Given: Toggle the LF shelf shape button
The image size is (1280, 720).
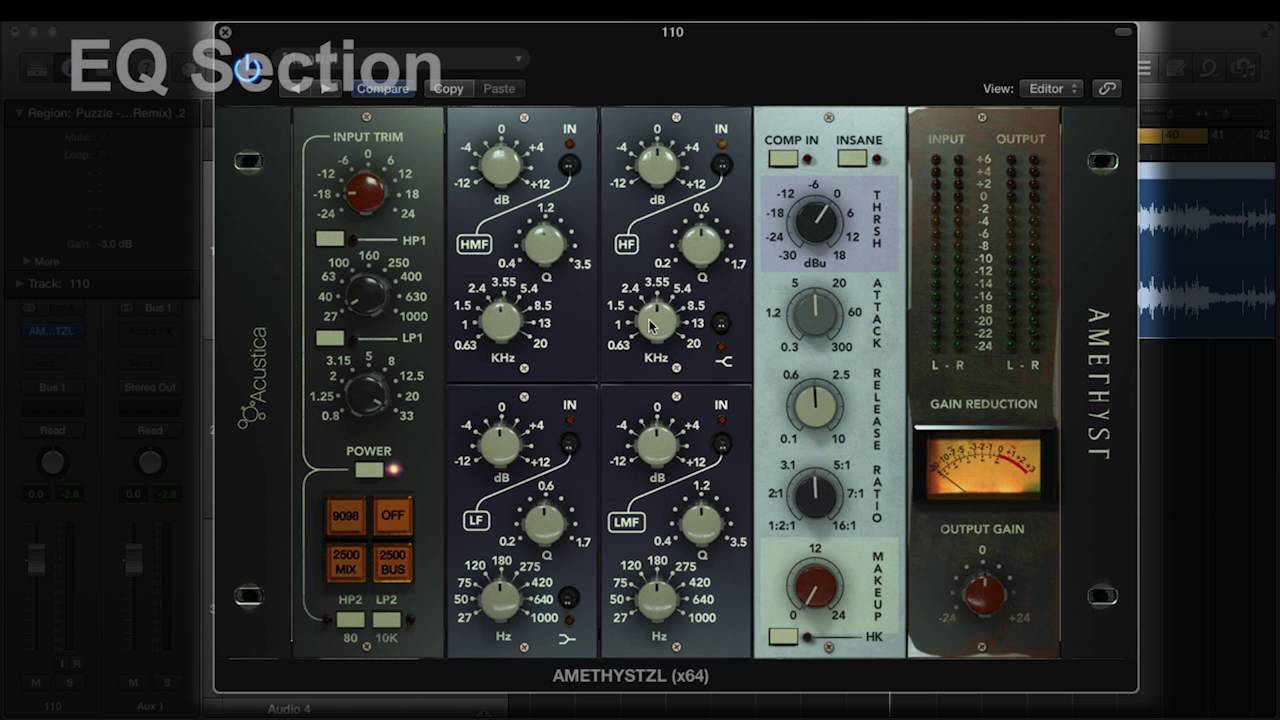Looking at the screenshot, I should (568, 599).
